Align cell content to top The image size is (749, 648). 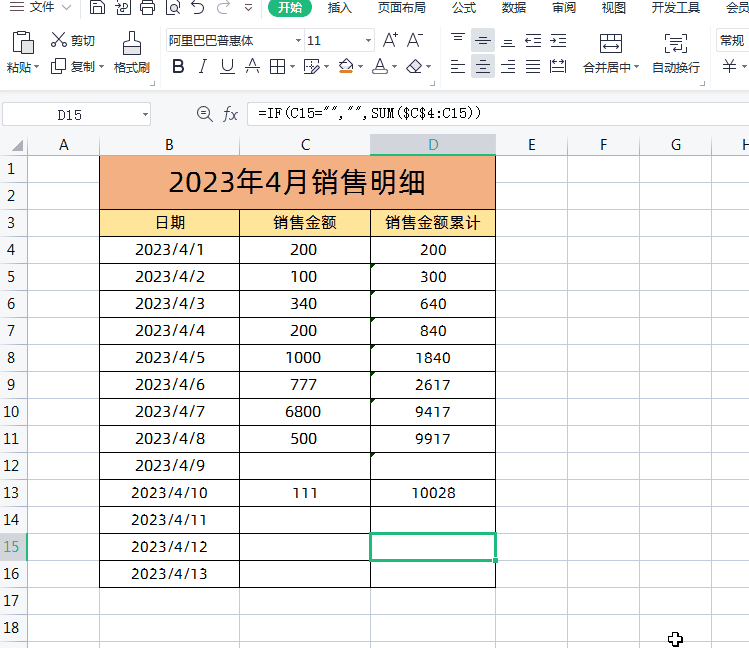458,40
